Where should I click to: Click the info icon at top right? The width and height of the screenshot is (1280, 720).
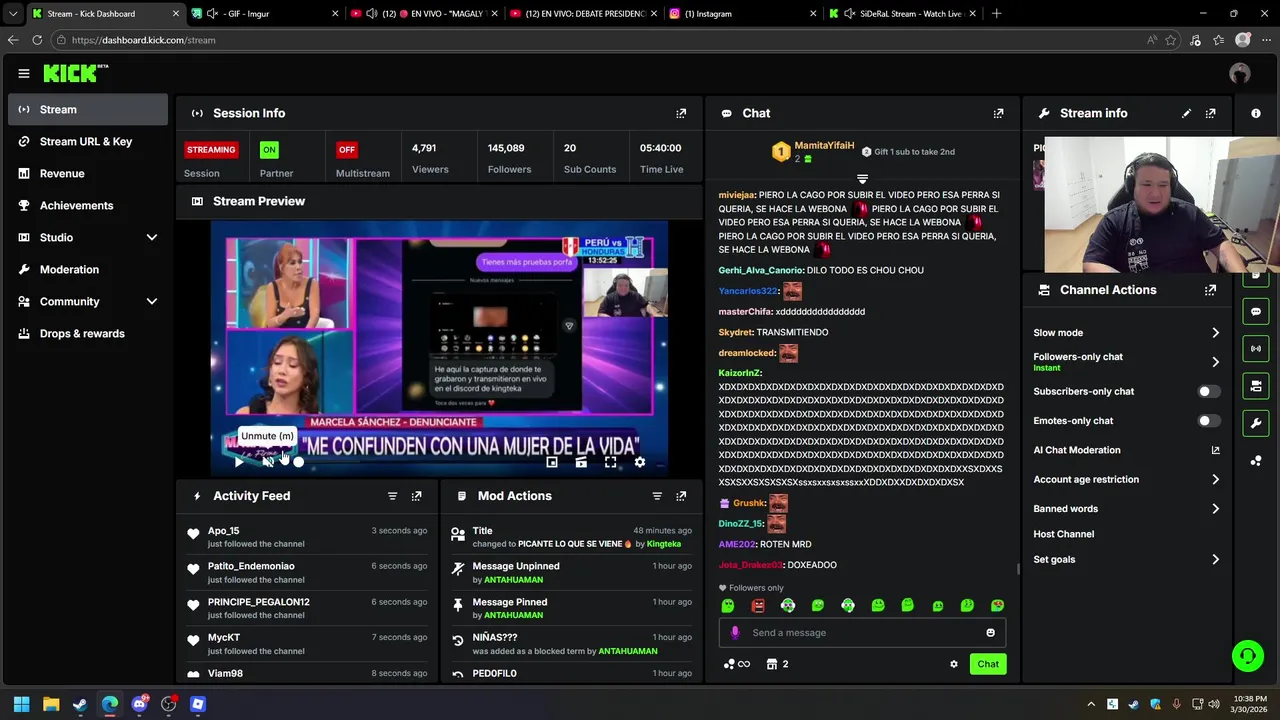coord(1256,113)
